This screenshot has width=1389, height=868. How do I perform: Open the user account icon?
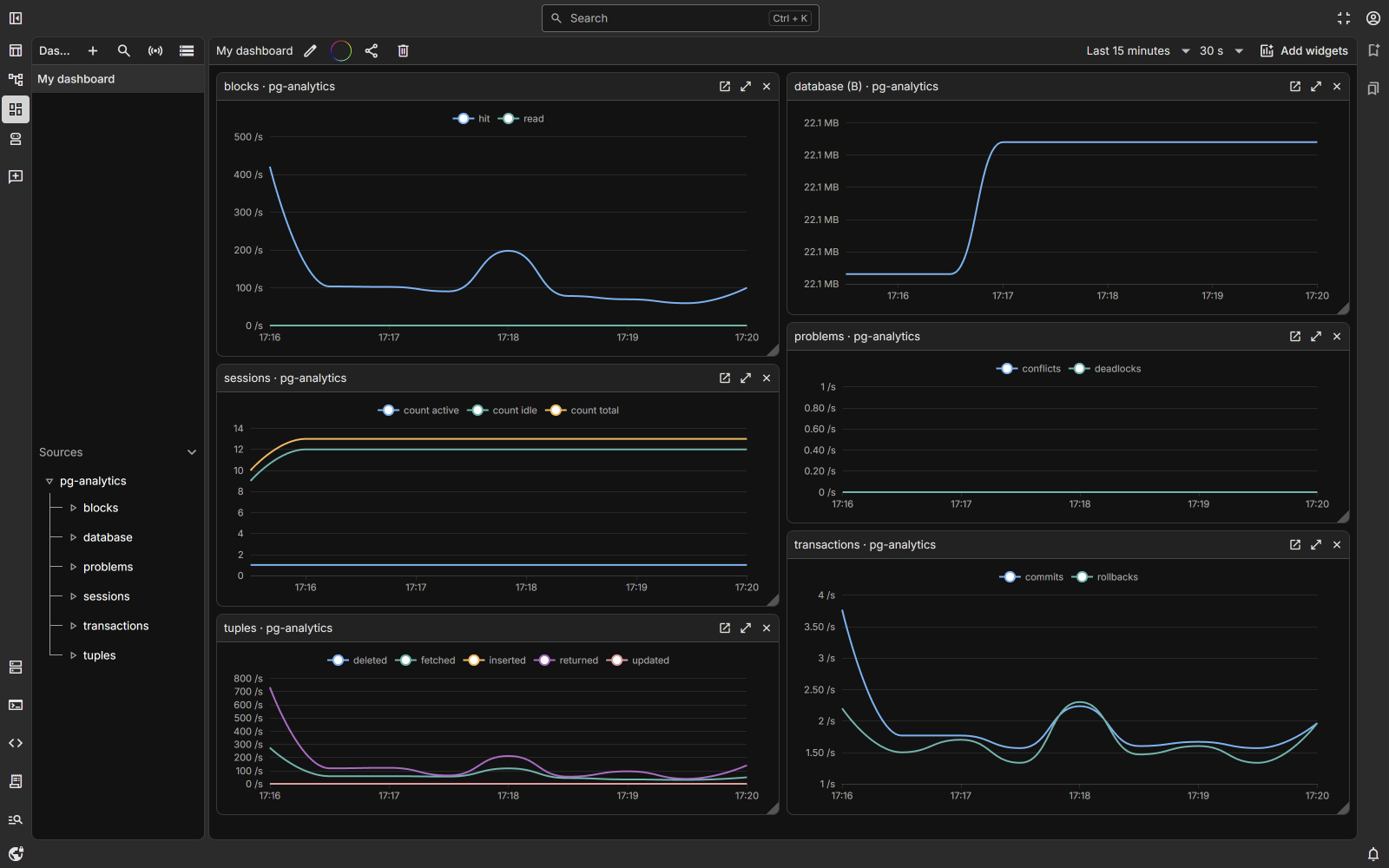coord(1373,18)
